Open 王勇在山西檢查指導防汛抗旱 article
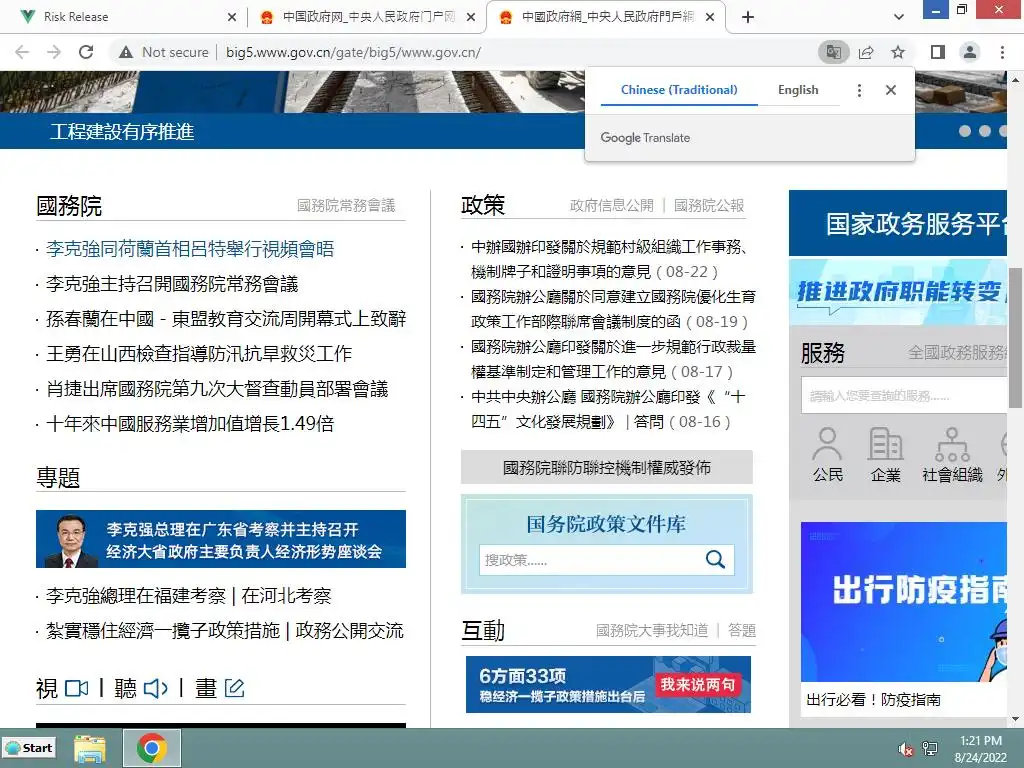This screenshot has width=1024, height=768. [199, 354]
